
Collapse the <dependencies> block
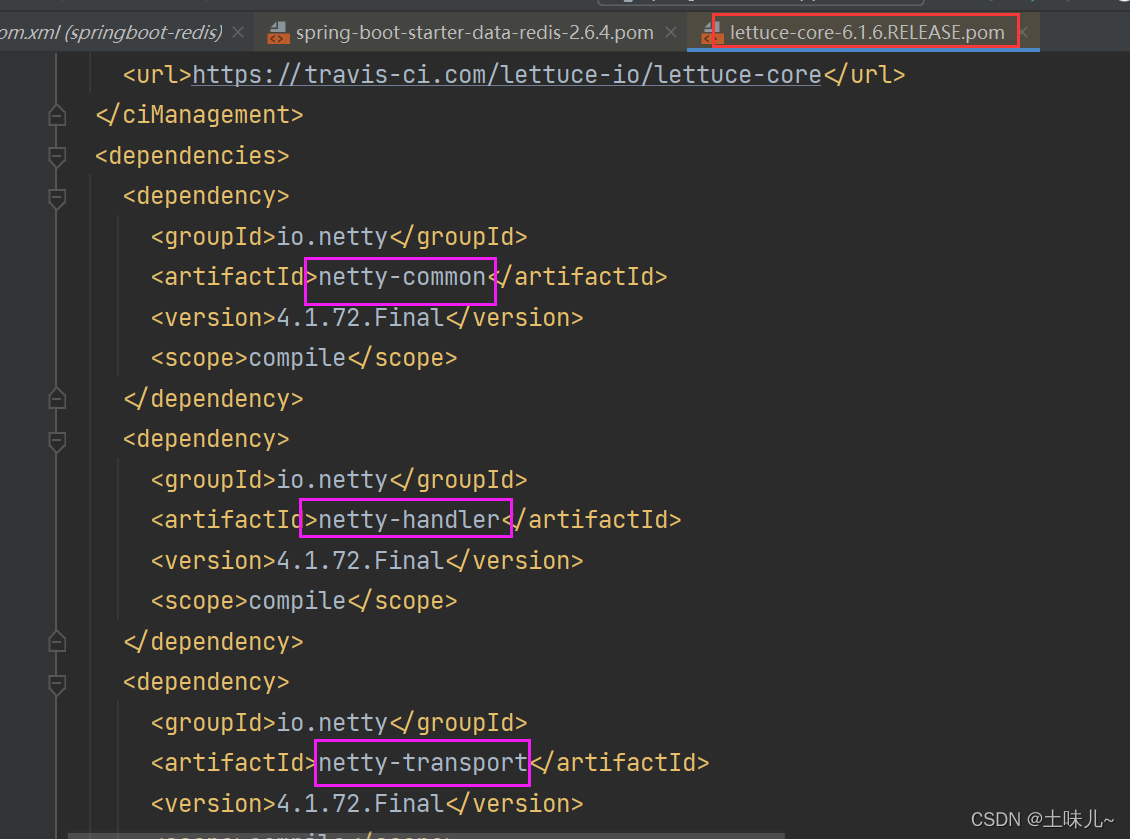pyautogui.click(x=57, y=156)
